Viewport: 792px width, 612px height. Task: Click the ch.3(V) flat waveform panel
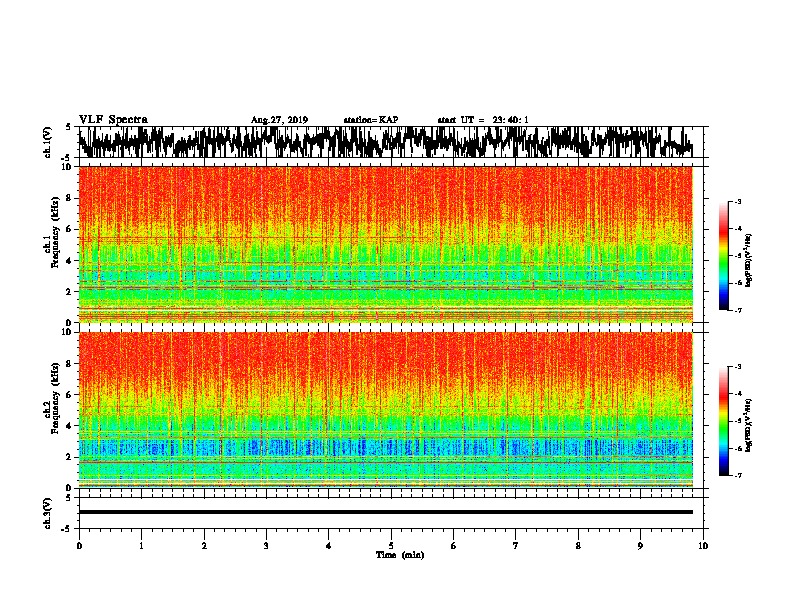(x=391, y=513)
